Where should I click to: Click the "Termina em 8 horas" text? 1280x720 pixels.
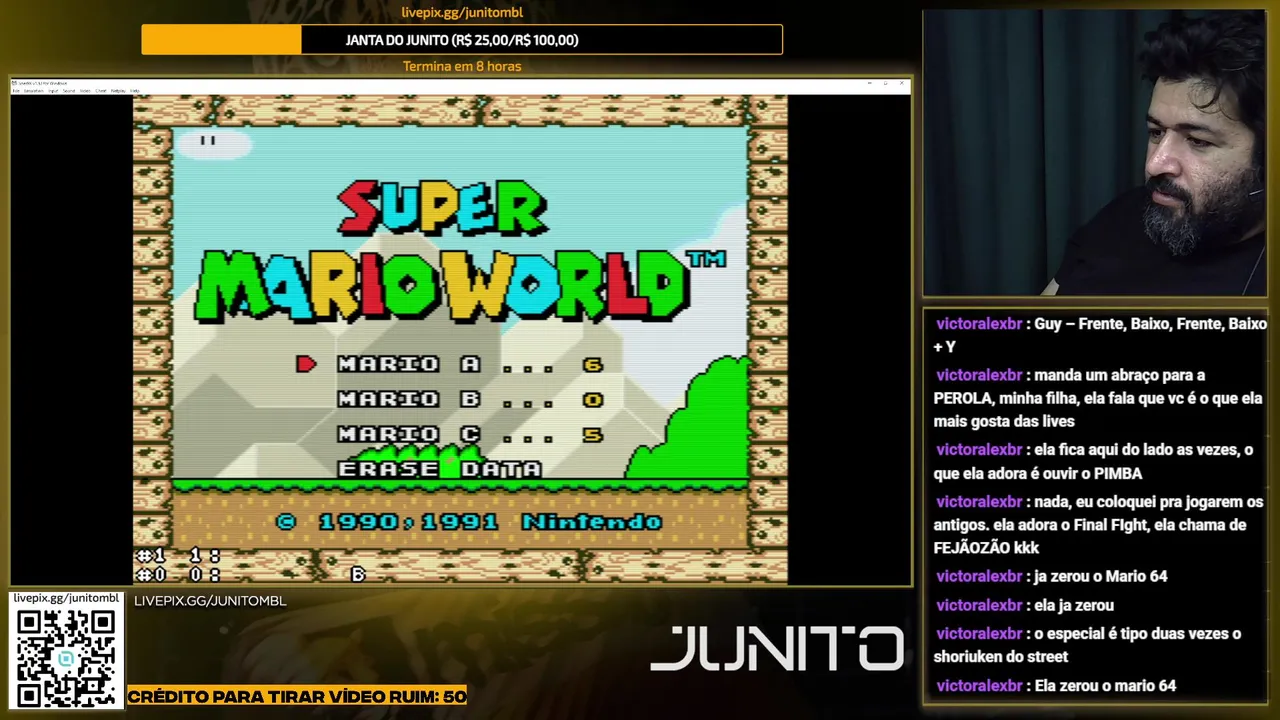(462, 66)
